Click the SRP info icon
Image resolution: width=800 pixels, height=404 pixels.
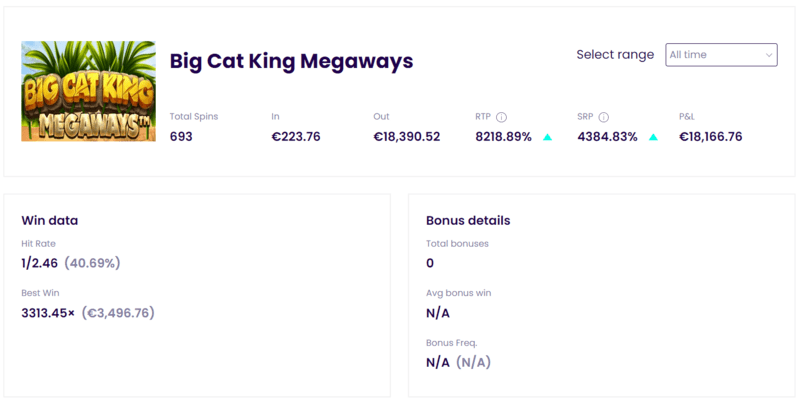(x=604, y=117)
